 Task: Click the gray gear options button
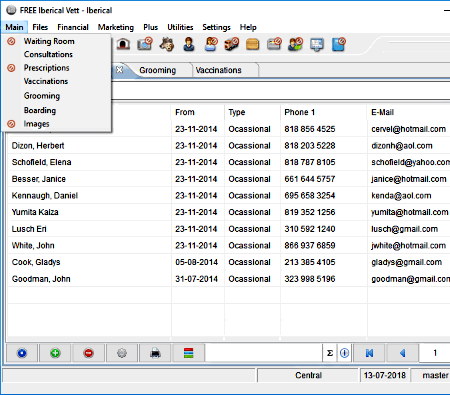coord(122,353)
